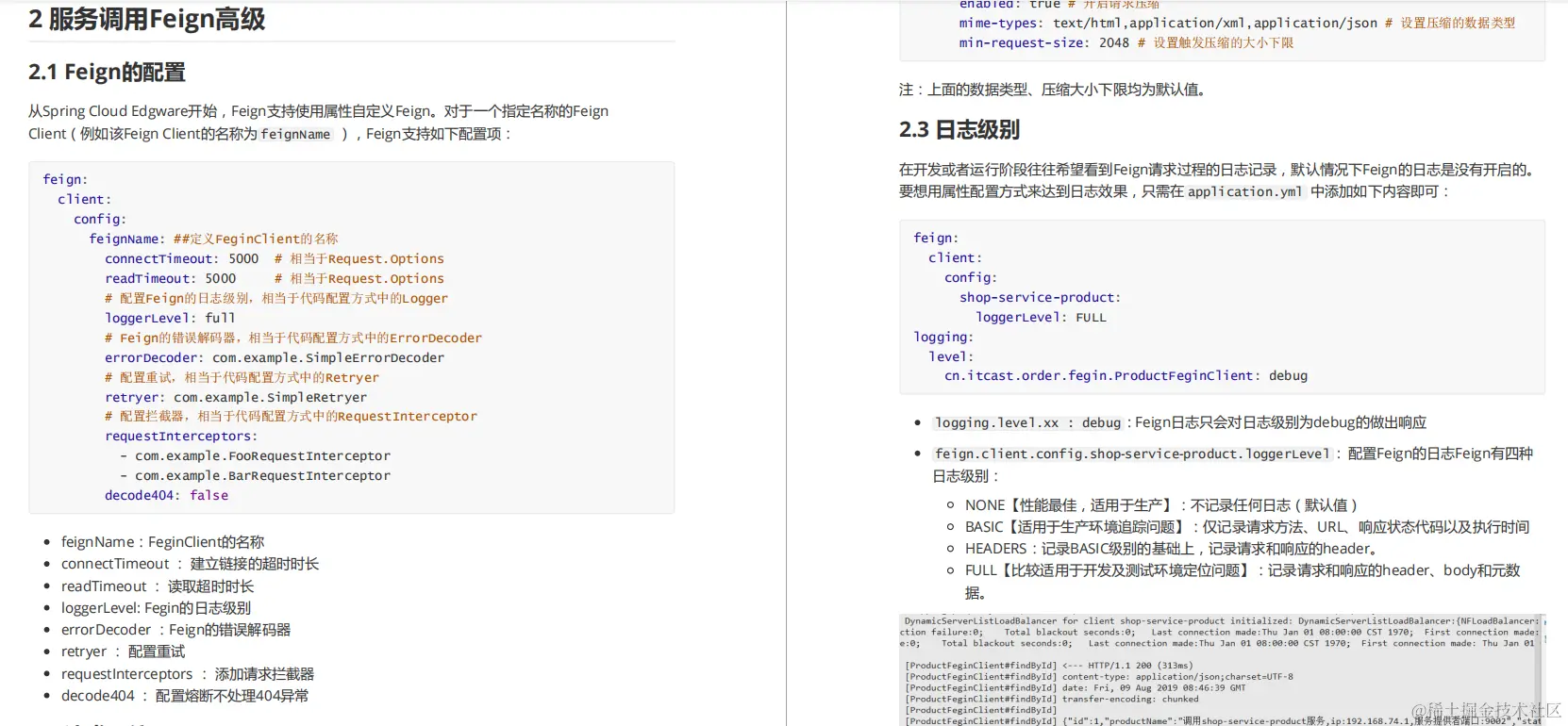
Task: Click the 'FULL【比较适用于开发及测试环境定位问题】' item
Action: 1243,582
